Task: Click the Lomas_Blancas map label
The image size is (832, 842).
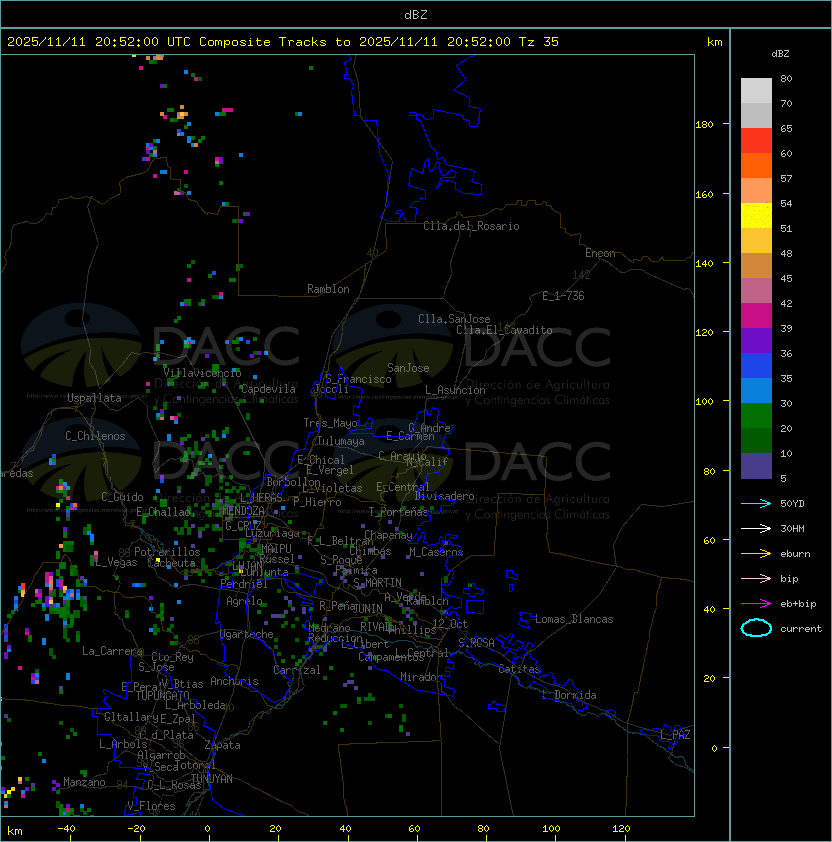Action: [x=574, y=619]
